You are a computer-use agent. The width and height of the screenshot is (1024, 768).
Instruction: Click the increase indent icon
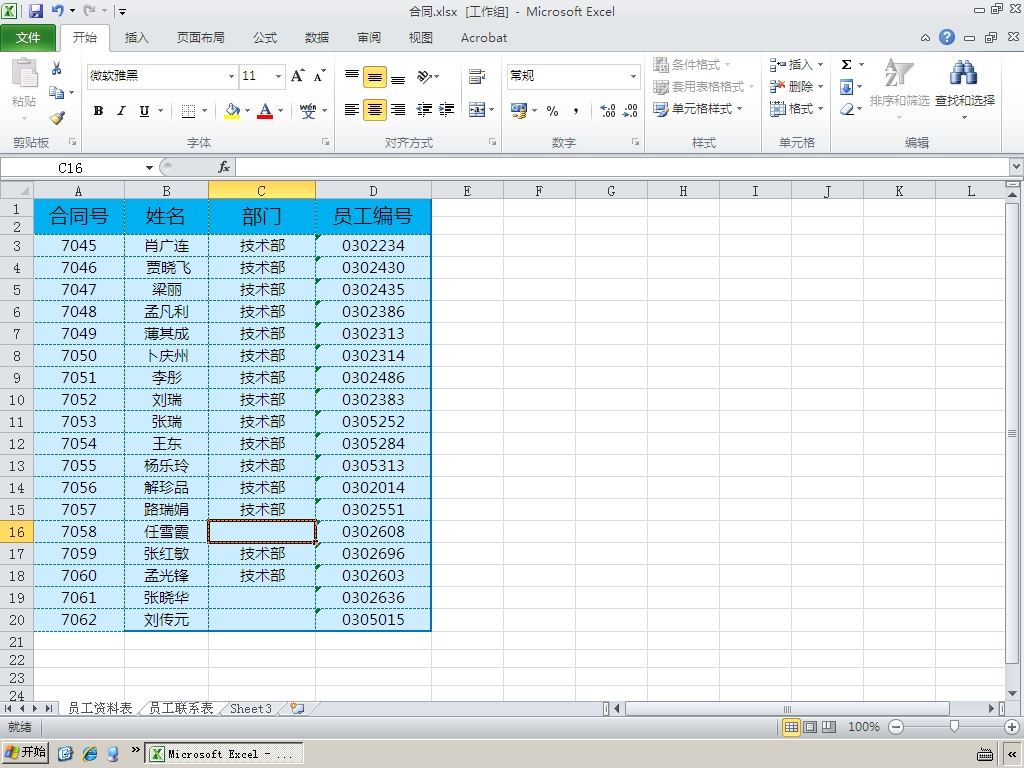pyautogui.click(x=447, y=110)
